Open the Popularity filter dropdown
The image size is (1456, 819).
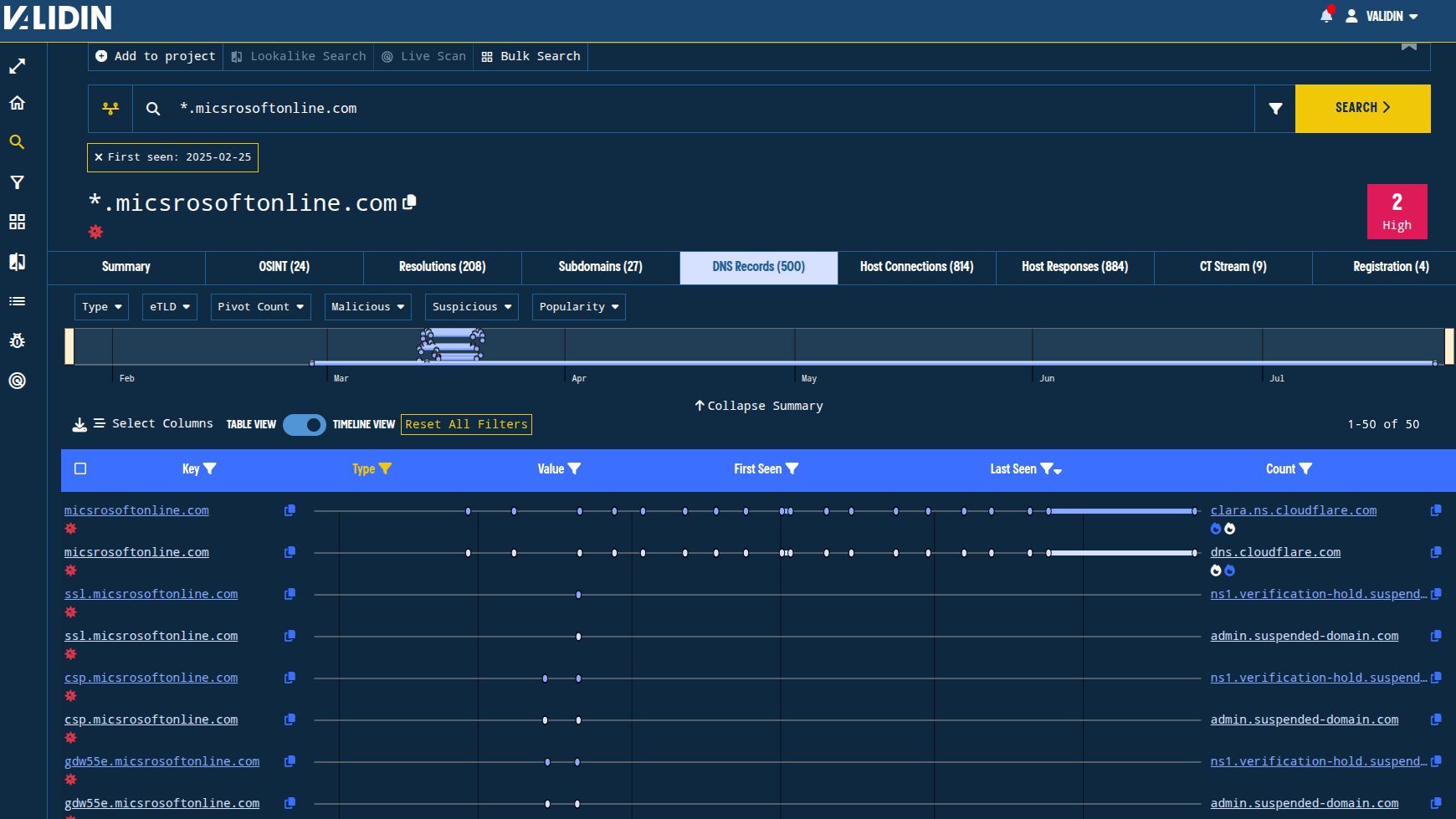[579, 307]
